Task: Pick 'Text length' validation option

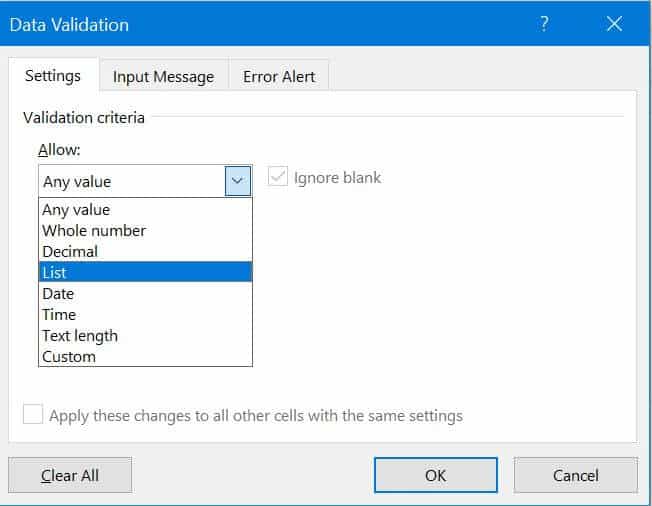Action: (80, 336)
